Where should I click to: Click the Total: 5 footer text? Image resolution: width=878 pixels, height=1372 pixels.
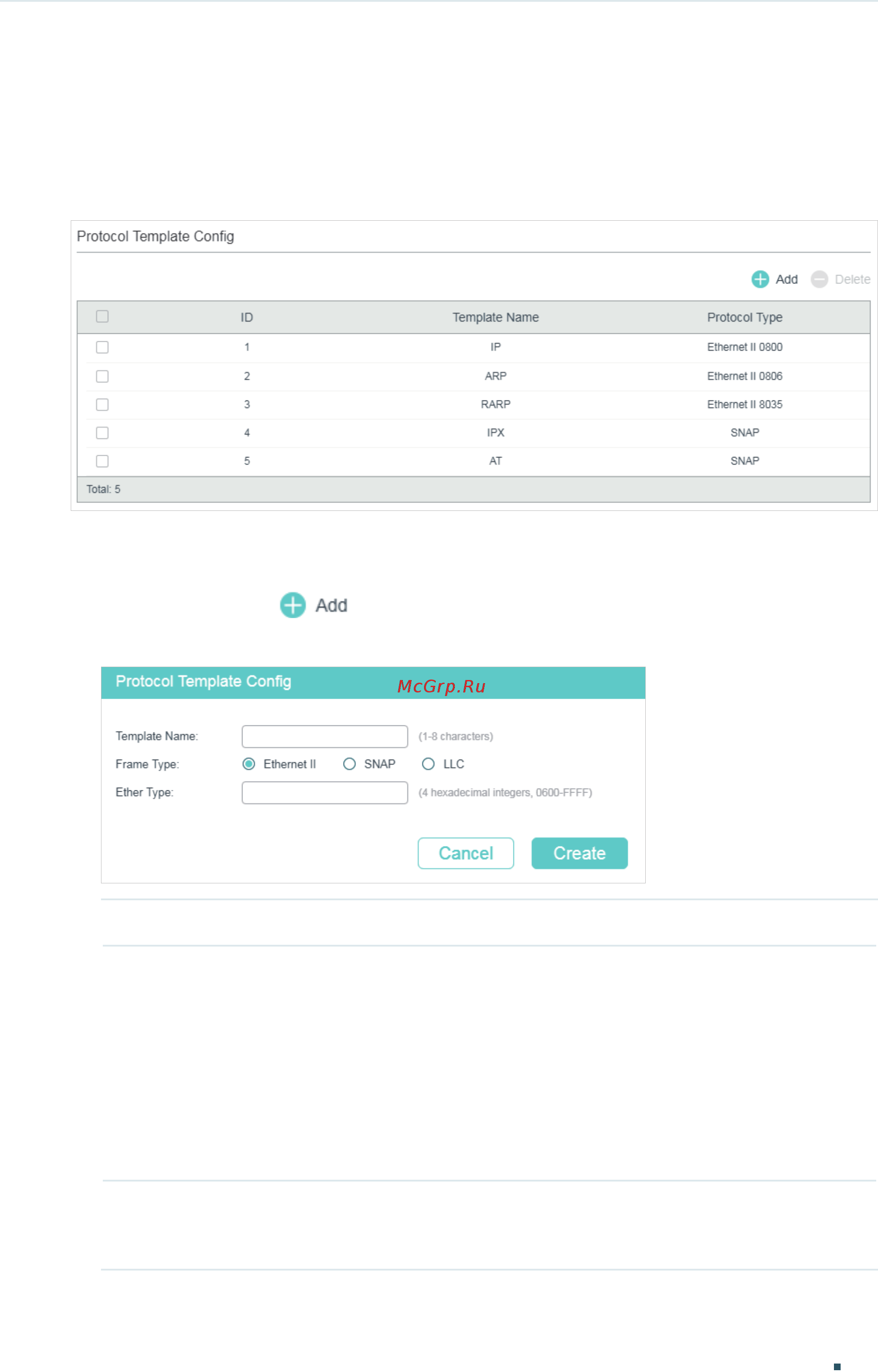[103, 490]
